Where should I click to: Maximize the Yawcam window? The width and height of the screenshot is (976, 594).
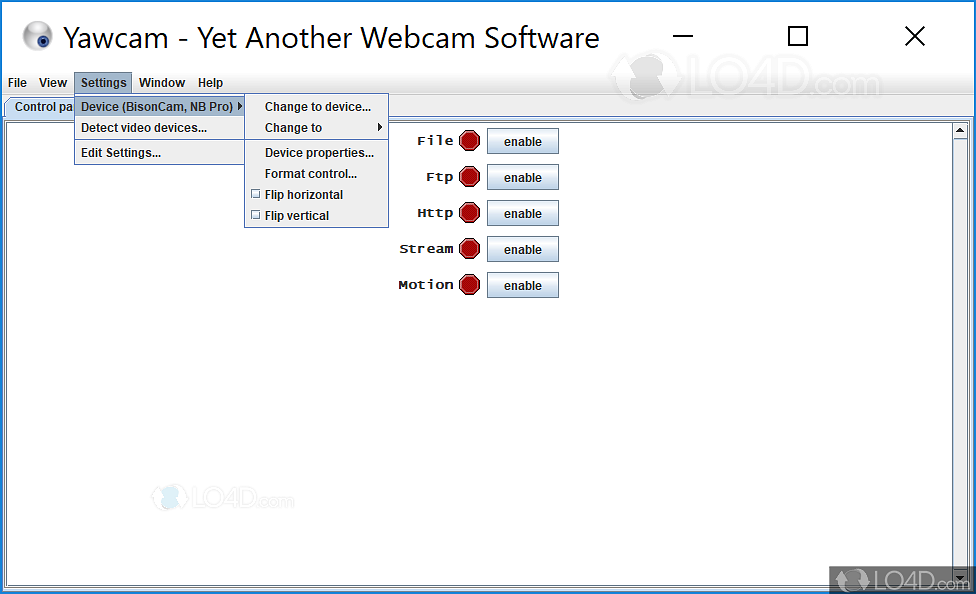pyautogui.click(x=798, y=36)
